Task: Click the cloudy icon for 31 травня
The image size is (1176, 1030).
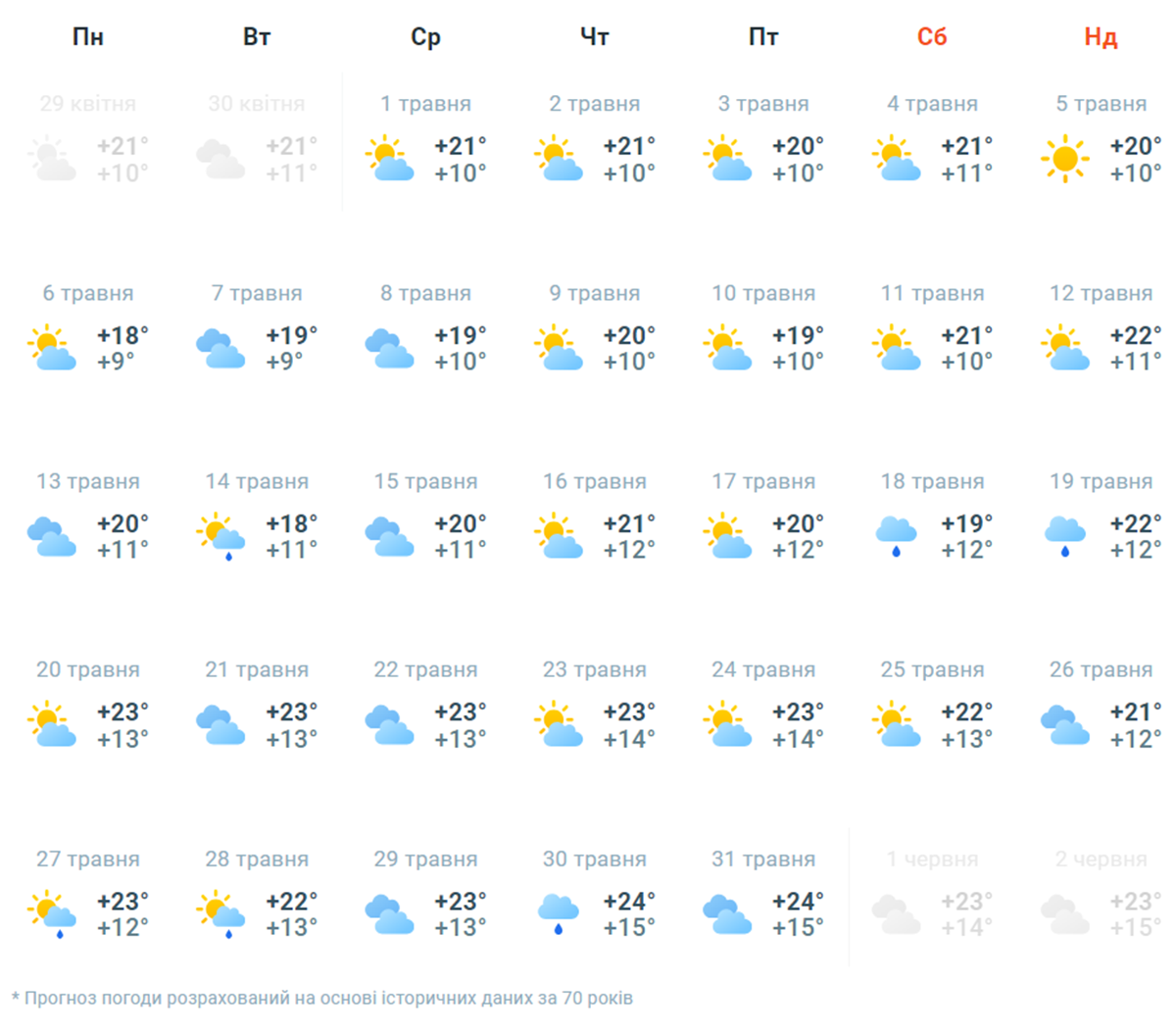Action: [726, 913]
